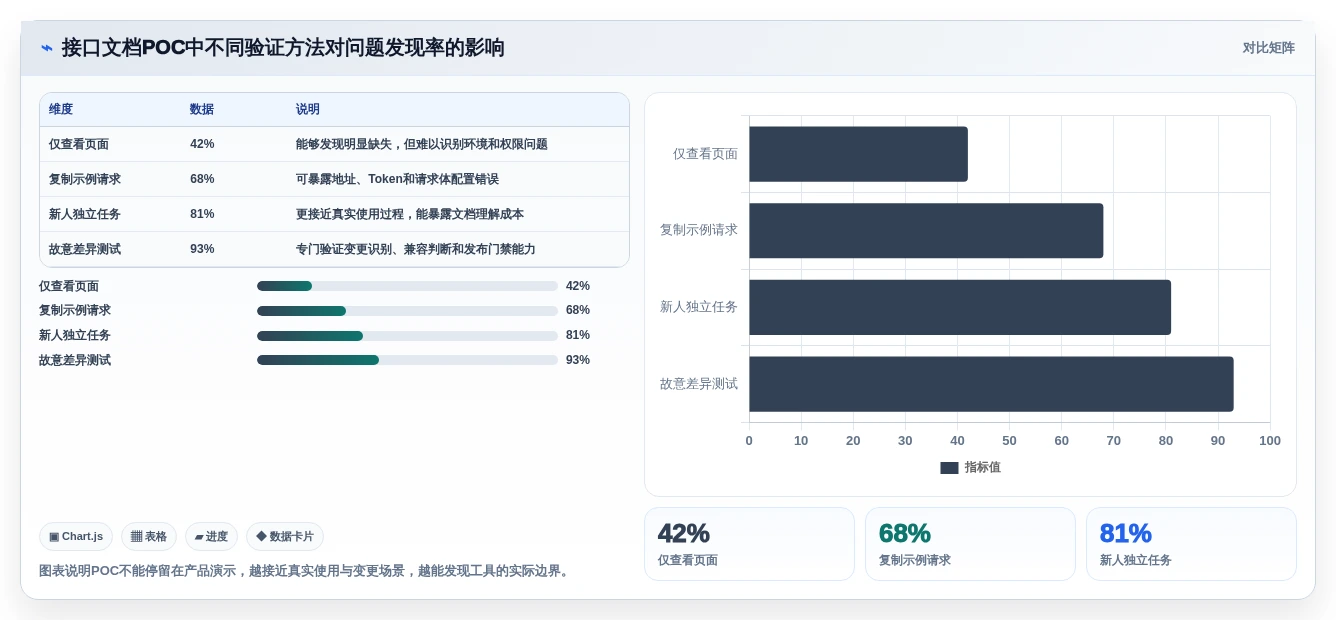The height and width of the screenshot is (620, 1336).
Task: Click the Chart.js tag chip
Action: tap(76, 537)
